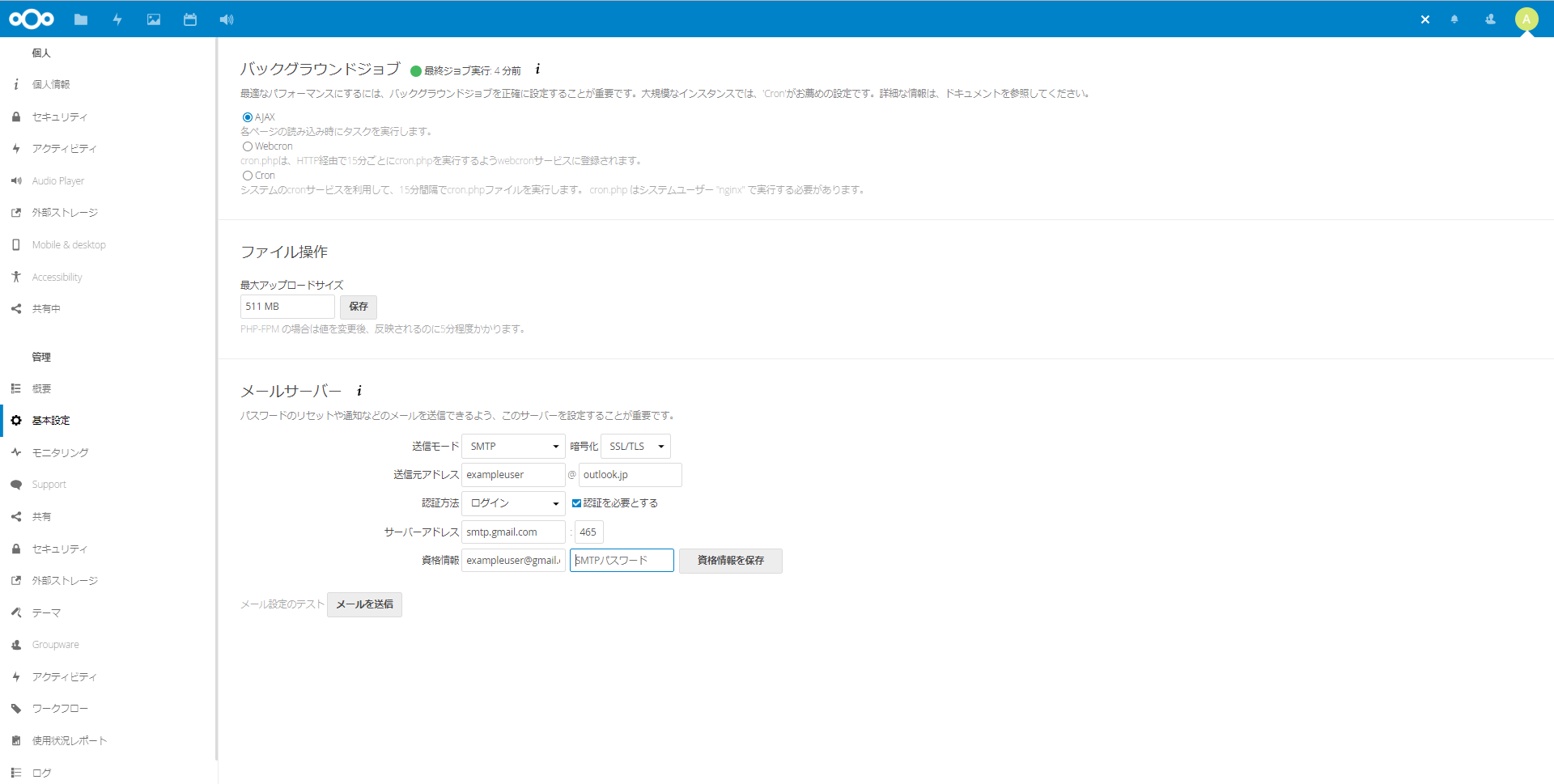Open the Activity app in the top bar
This screenshot has width=1554, height=784.
pos(117,19)
